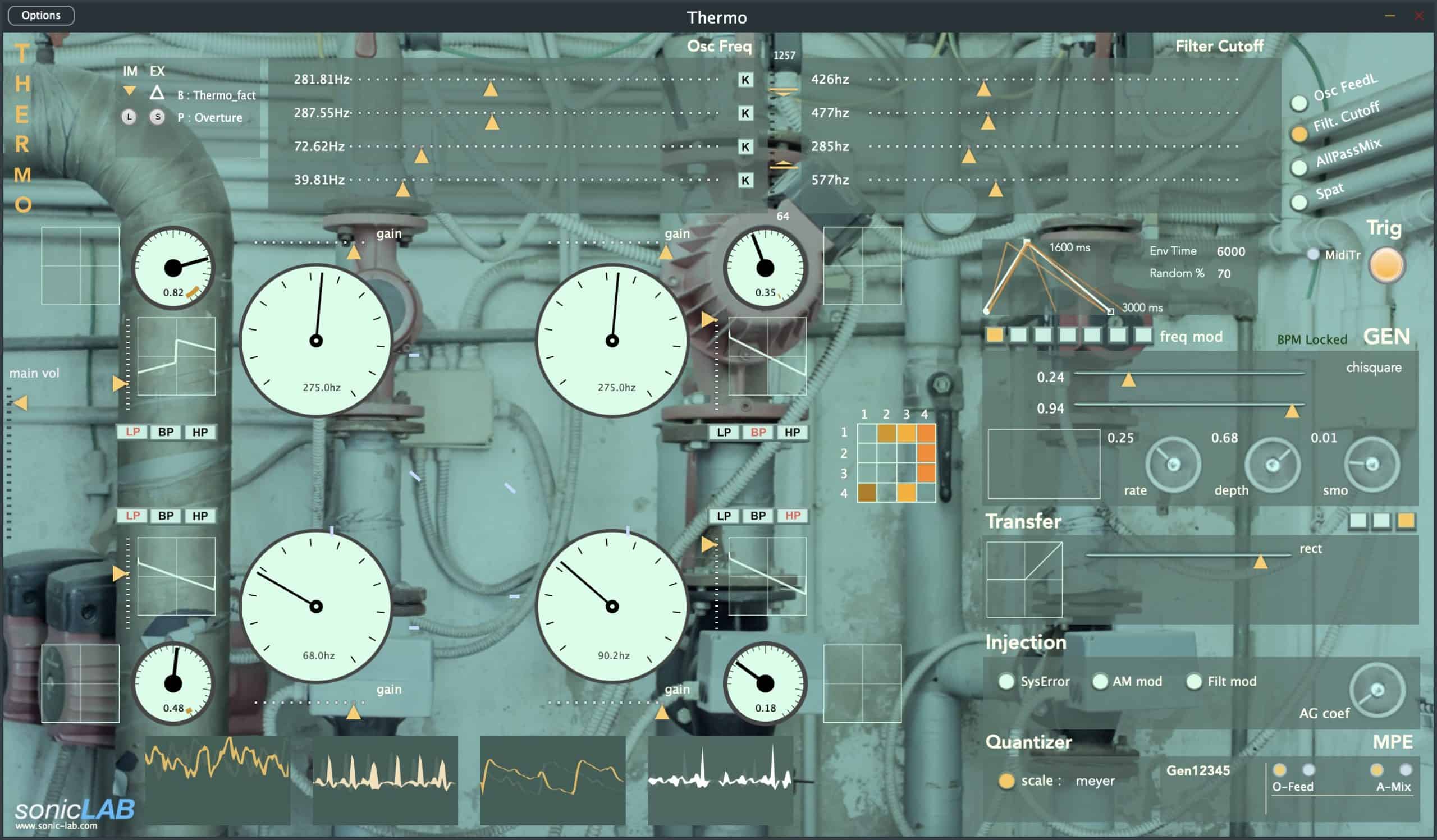1437x840 pixels.
Task: Click the import preset down-triangle icon
Action: tap(130, 90)
